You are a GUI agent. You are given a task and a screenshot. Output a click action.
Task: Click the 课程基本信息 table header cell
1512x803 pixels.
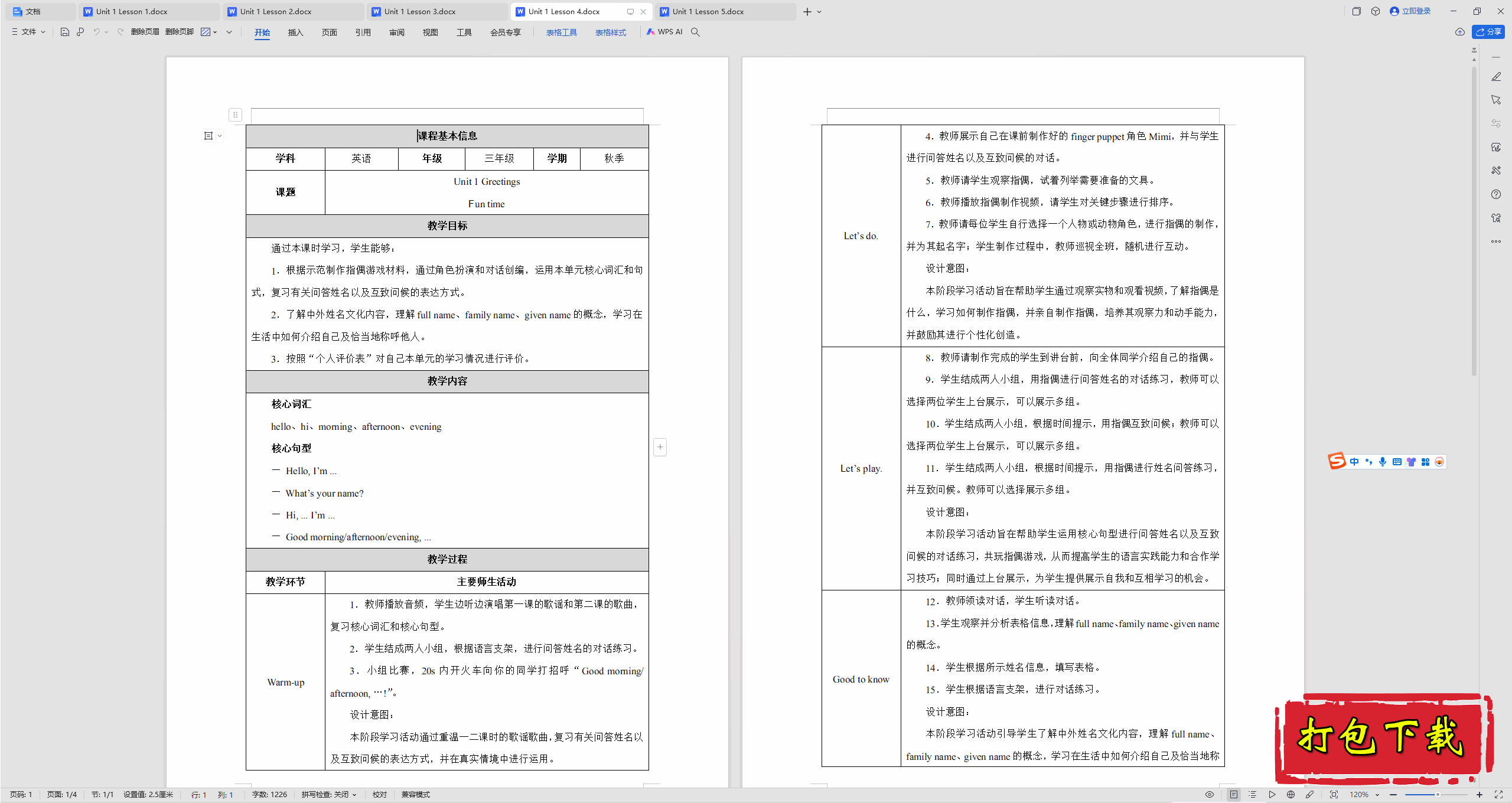(x=447, y=136)
